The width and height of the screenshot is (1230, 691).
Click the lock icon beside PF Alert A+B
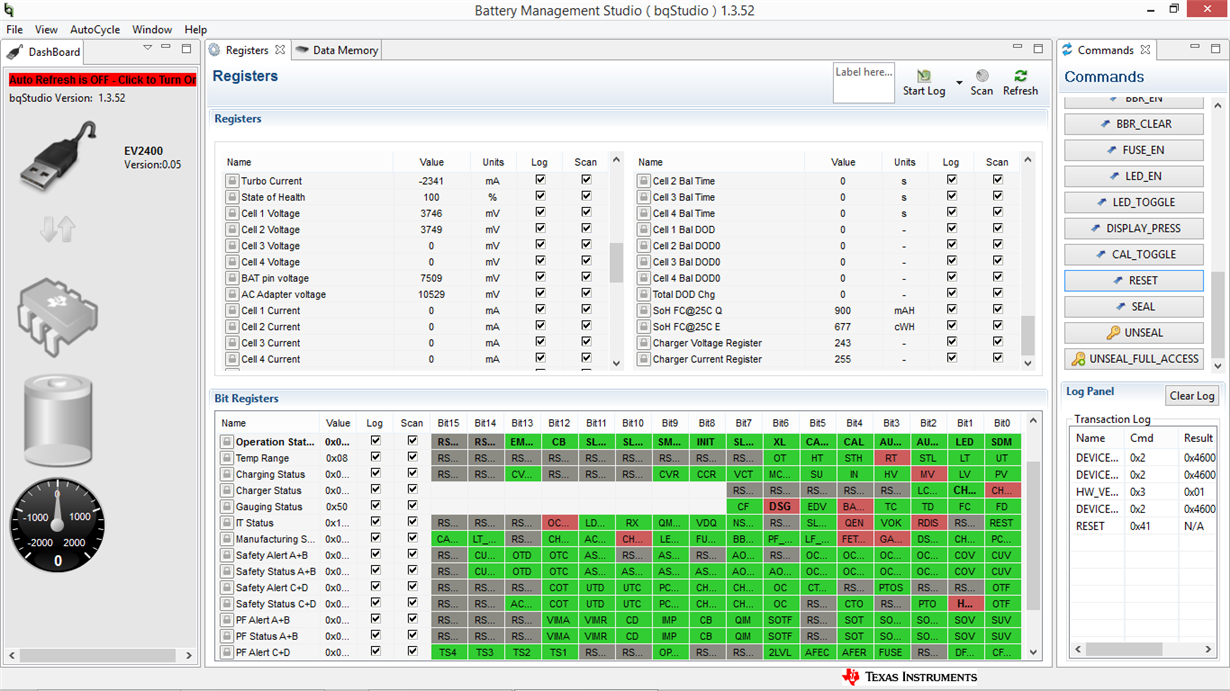(227, 620)
